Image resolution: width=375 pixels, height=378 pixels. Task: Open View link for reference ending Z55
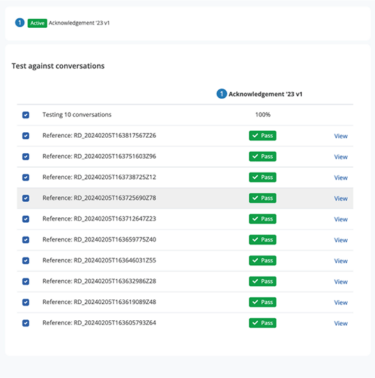341,261
